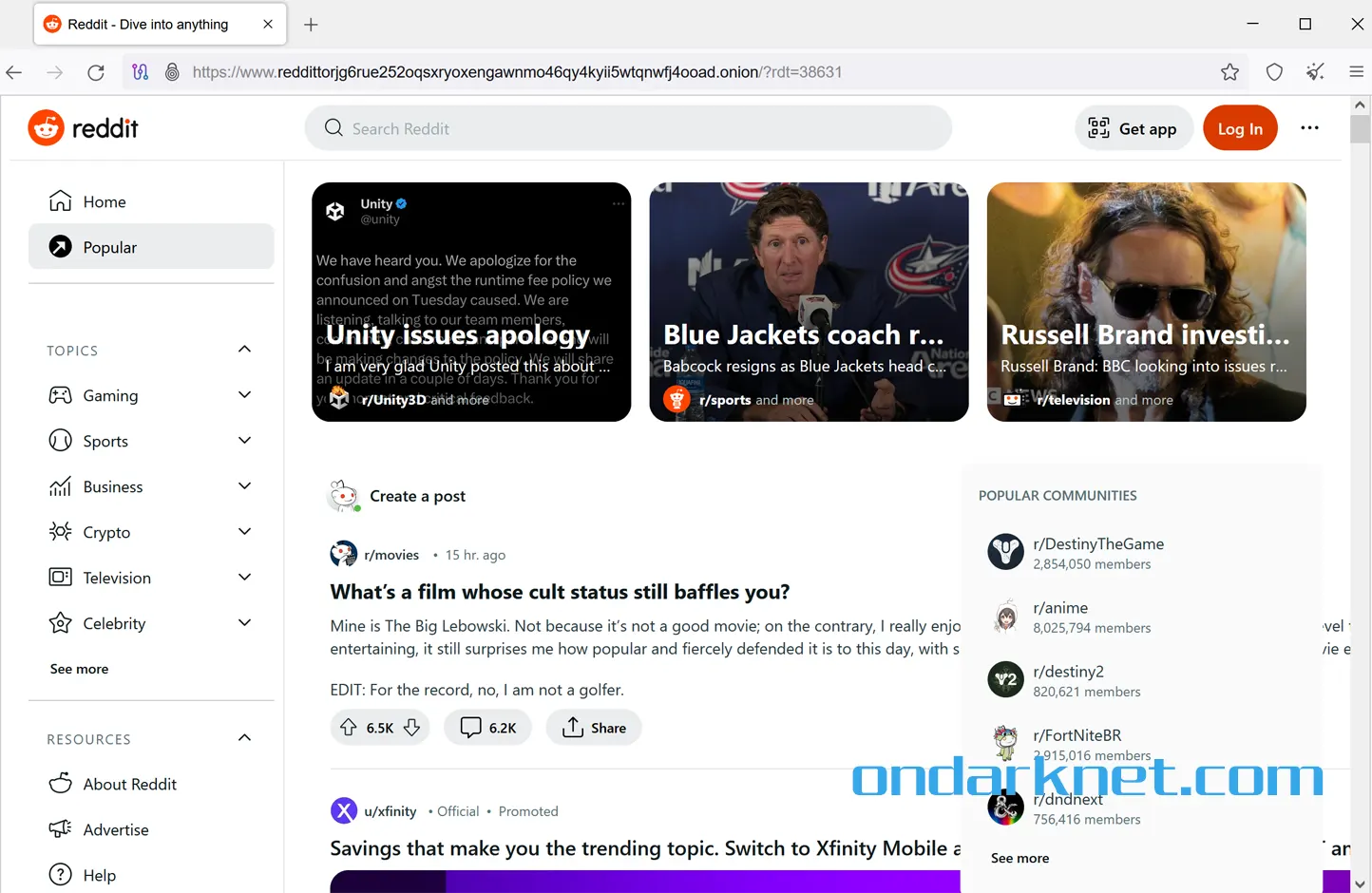Click inside the Search Reddit field
This screenshot has height=893, width=1372.
pyautogui.click(x=627, y=127)
